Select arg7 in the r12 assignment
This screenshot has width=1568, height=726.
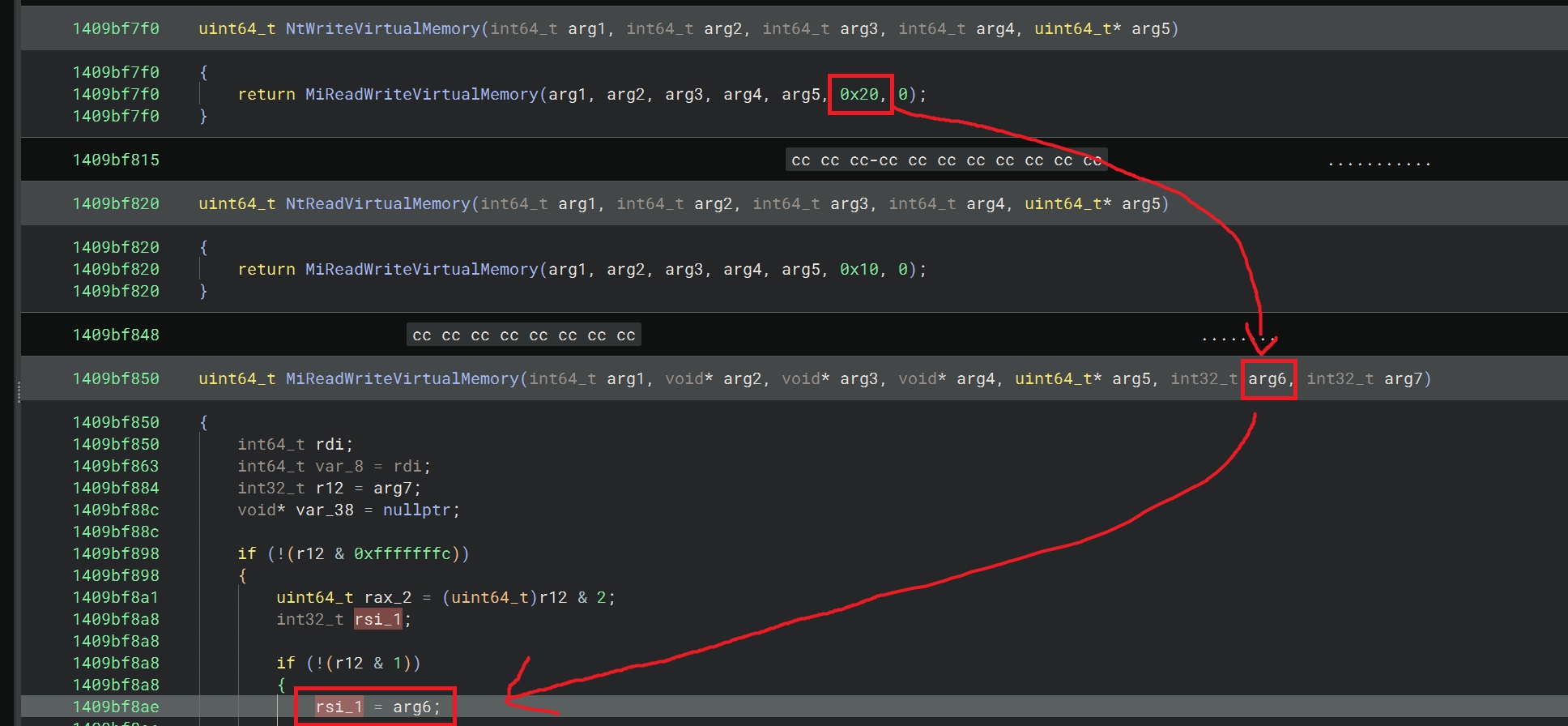click(393, 489)
